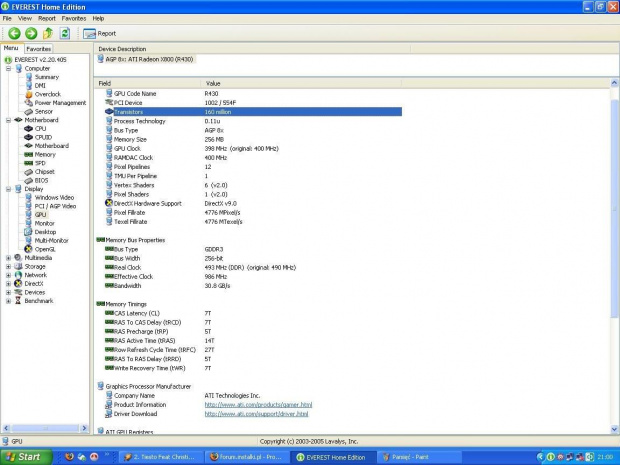Open Power Management in the tree
The image size is (620, 465).
pos(59,102)
